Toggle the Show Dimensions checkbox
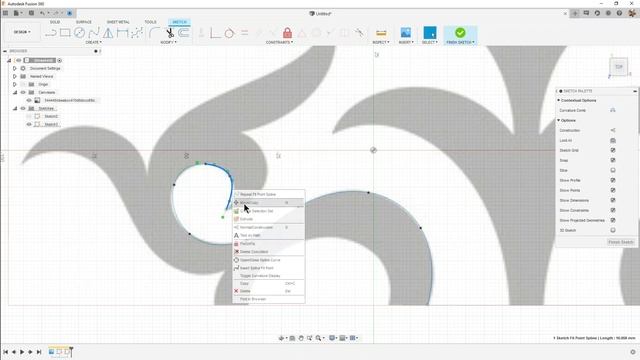This screenshot has height=360, width=640. pos(613,200)
